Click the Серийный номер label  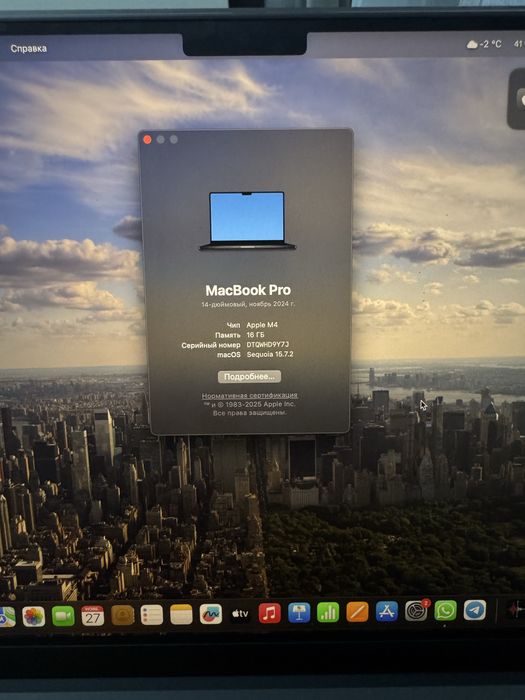tap(211, 345)
